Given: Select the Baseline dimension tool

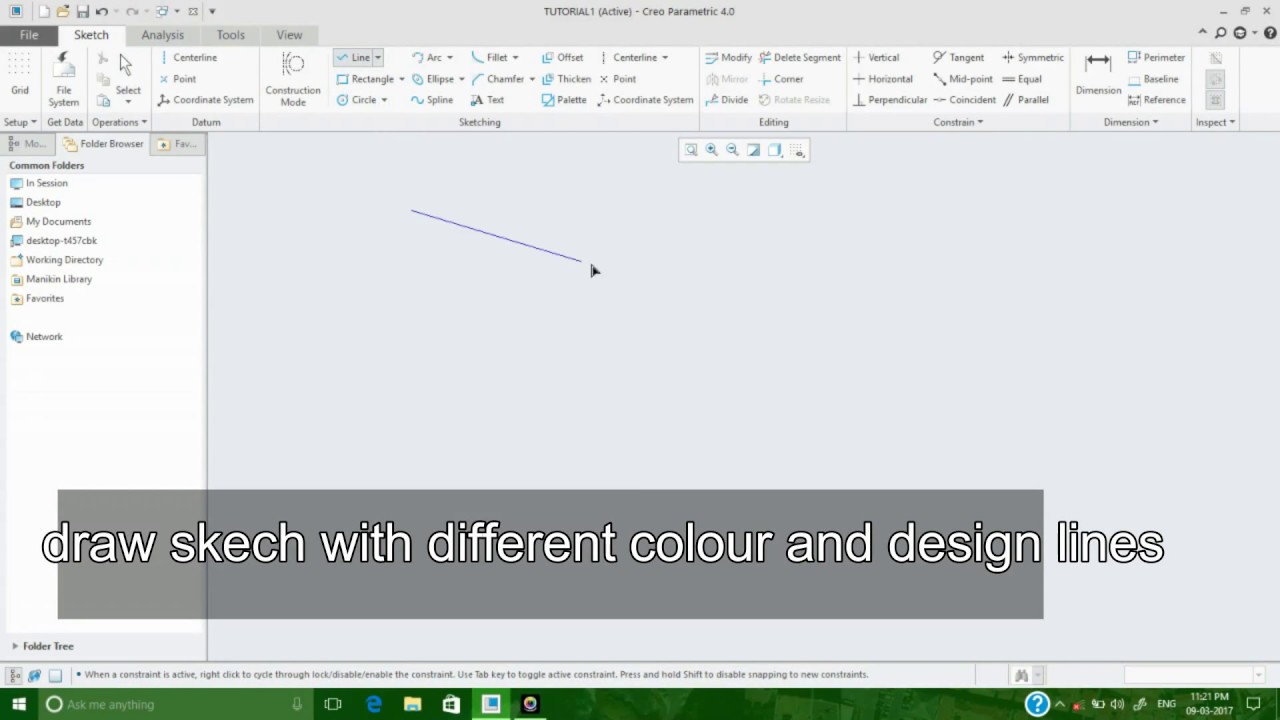Looking at the screenshot, I should coord(1153,79).
